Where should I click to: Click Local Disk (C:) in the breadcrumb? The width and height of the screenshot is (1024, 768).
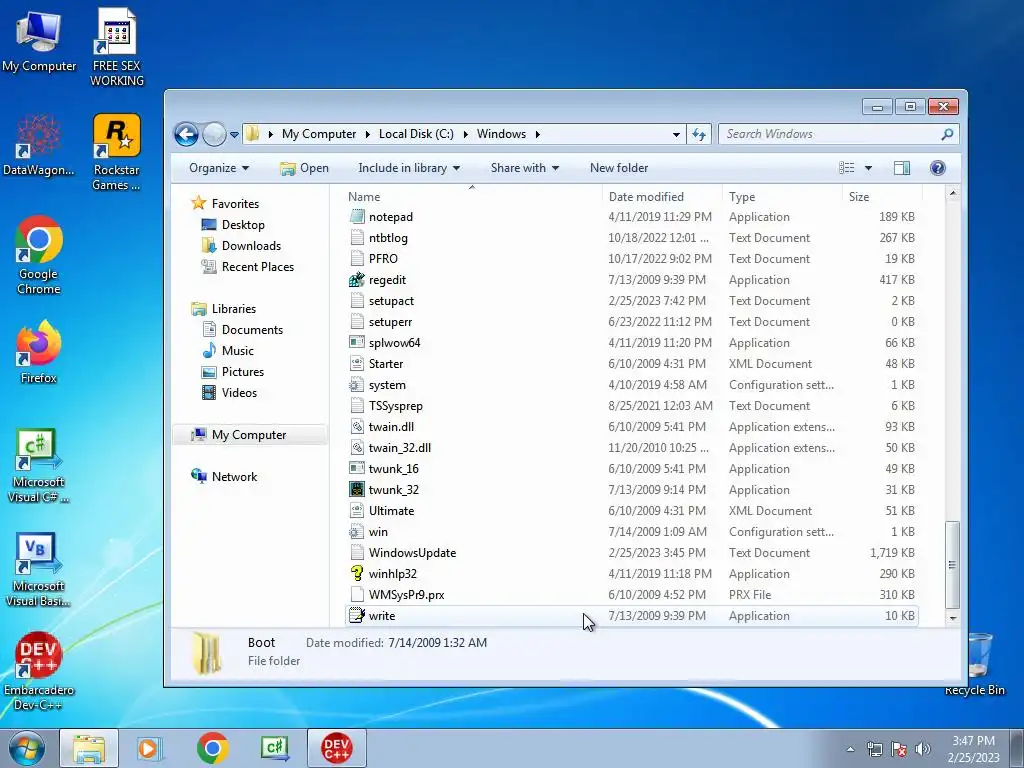416,134
